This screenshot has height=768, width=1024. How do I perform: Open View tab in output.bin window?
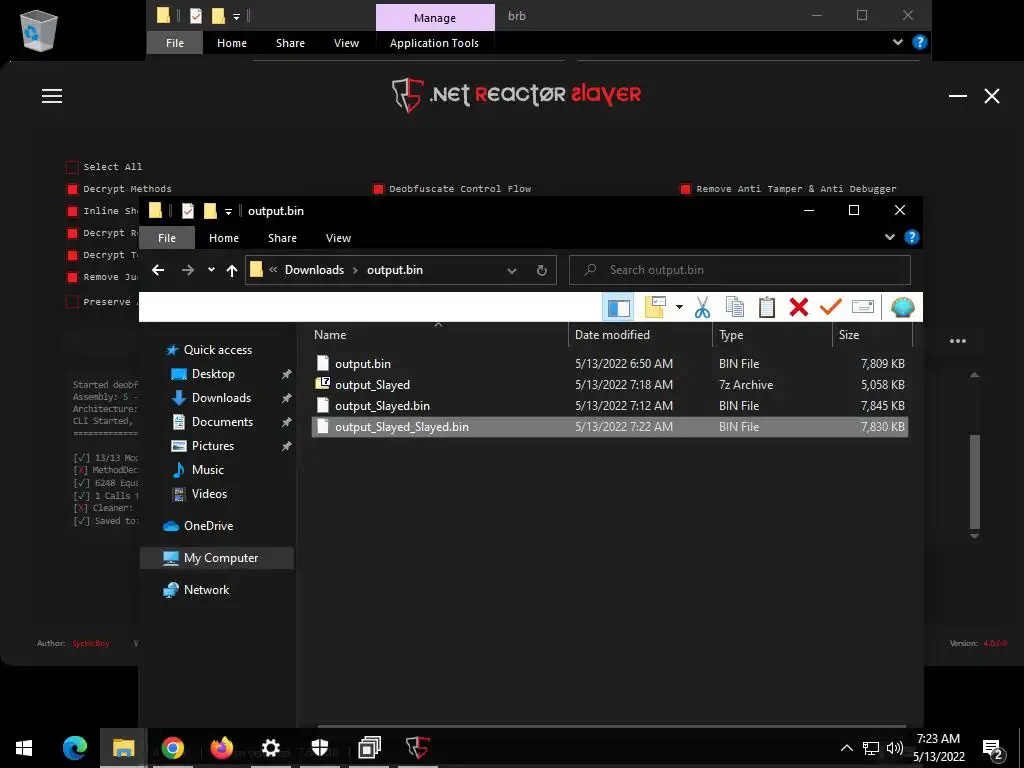coord(338,238)
